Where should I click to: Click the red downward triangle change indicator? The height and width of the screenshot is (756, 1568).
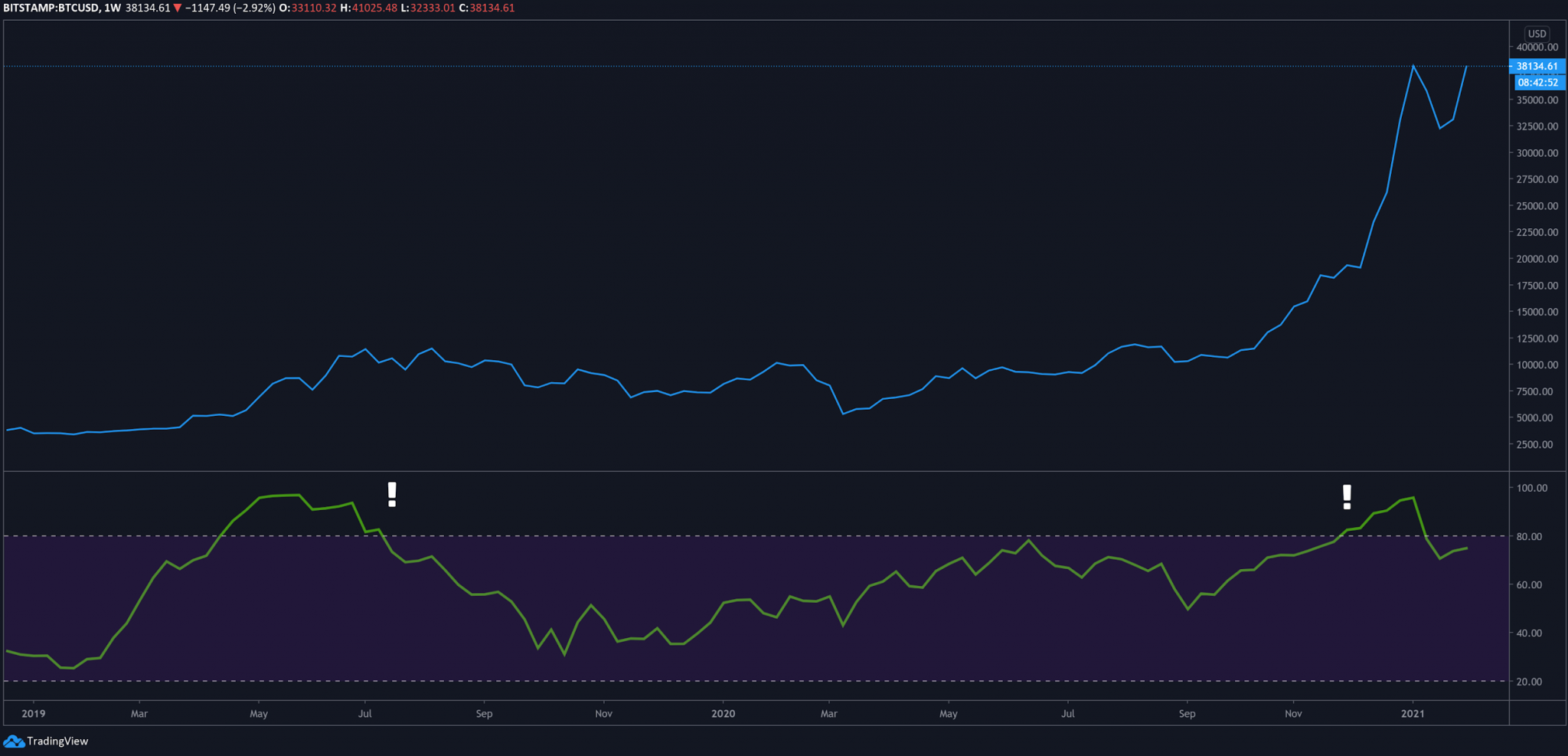click(178, 8)
